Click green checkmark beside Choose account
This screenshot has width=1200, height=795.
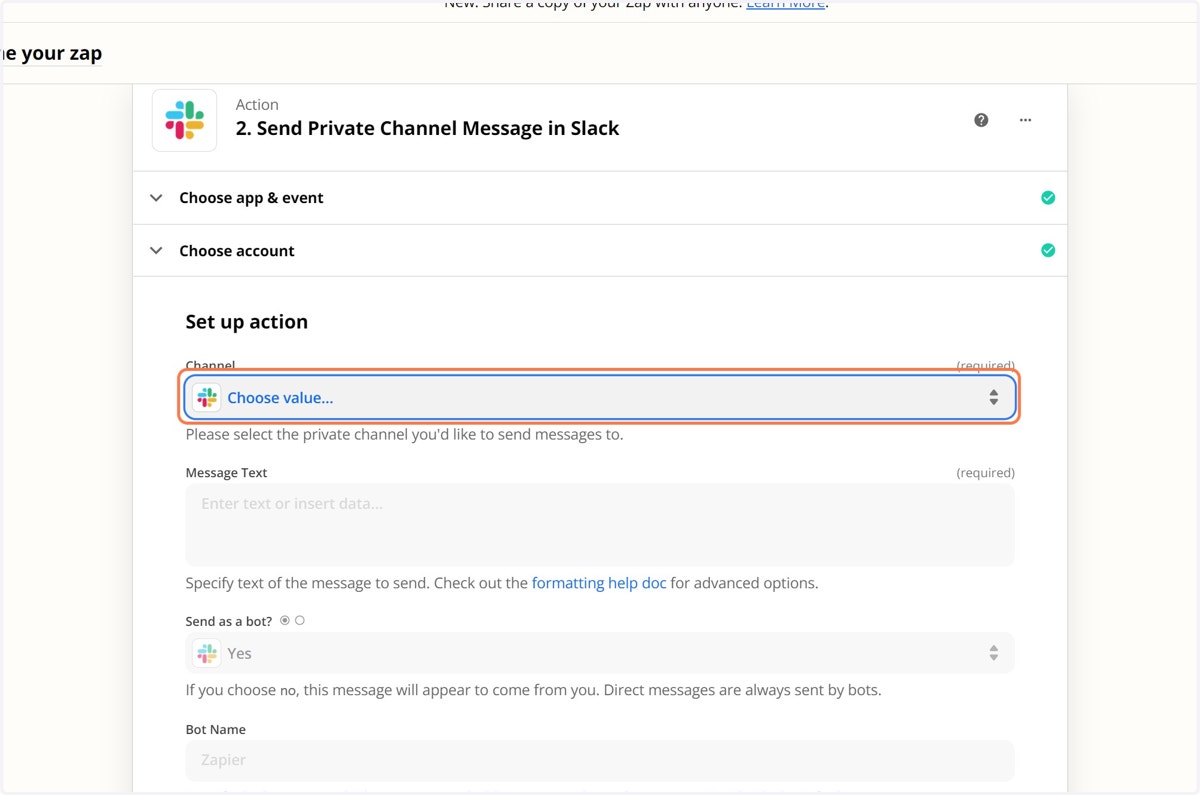point(1048,250)
